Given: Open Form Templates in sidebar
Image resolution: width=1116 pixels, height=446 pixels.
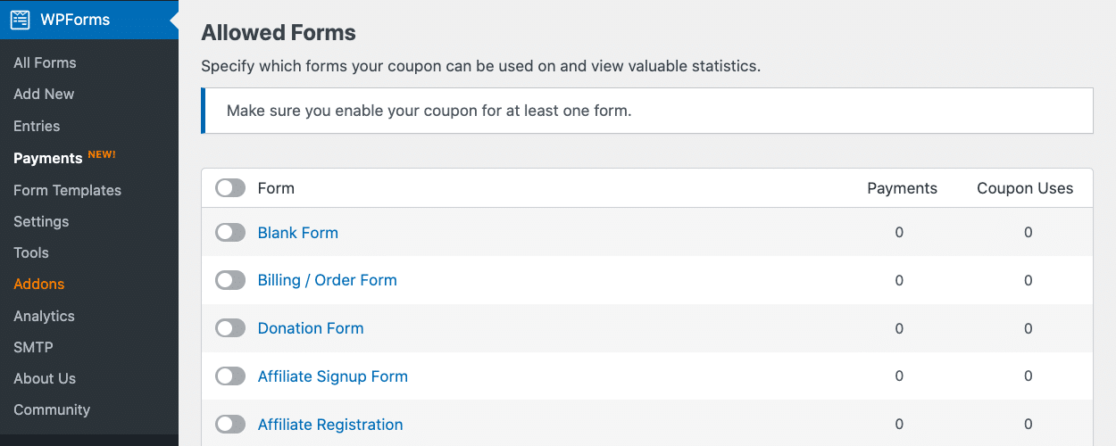Looking at the screenshot, I should (x=67, y=190).
